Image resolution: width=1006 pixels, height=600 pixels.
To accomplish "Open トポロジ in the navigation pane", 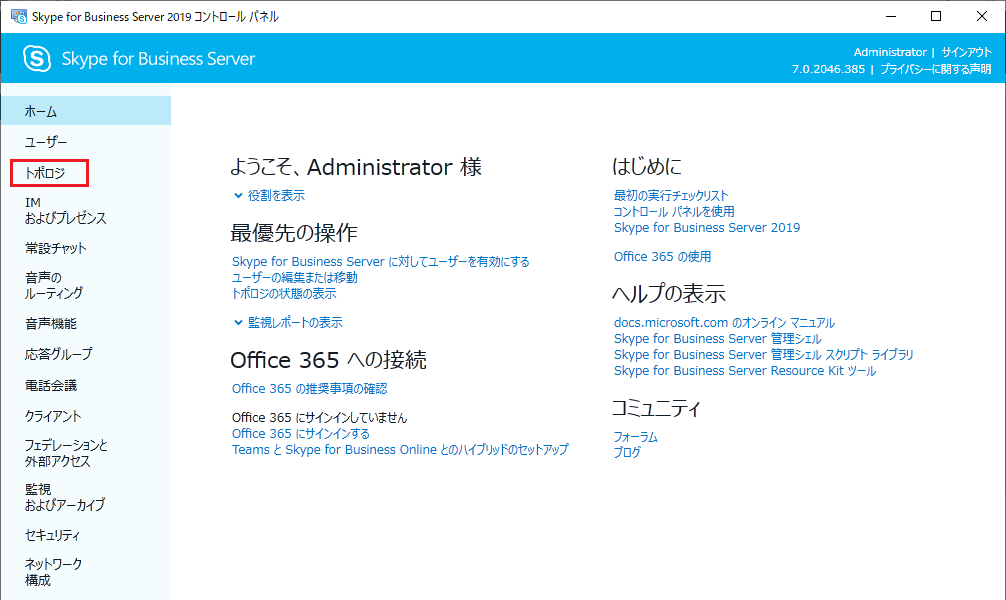I will (x=46, y=173).
